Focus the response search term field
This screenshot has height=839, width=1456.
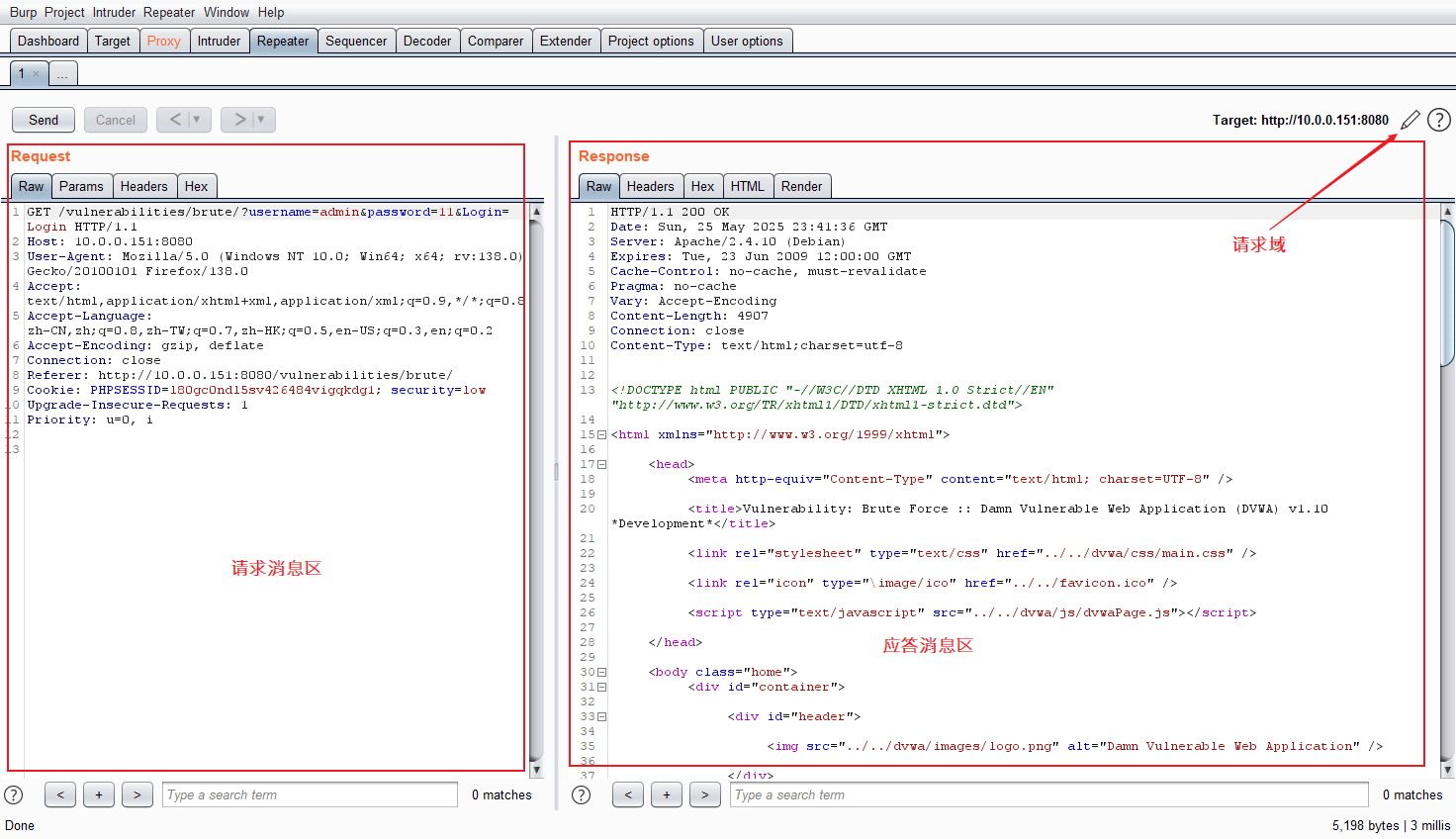click(x=1050, y=794)
